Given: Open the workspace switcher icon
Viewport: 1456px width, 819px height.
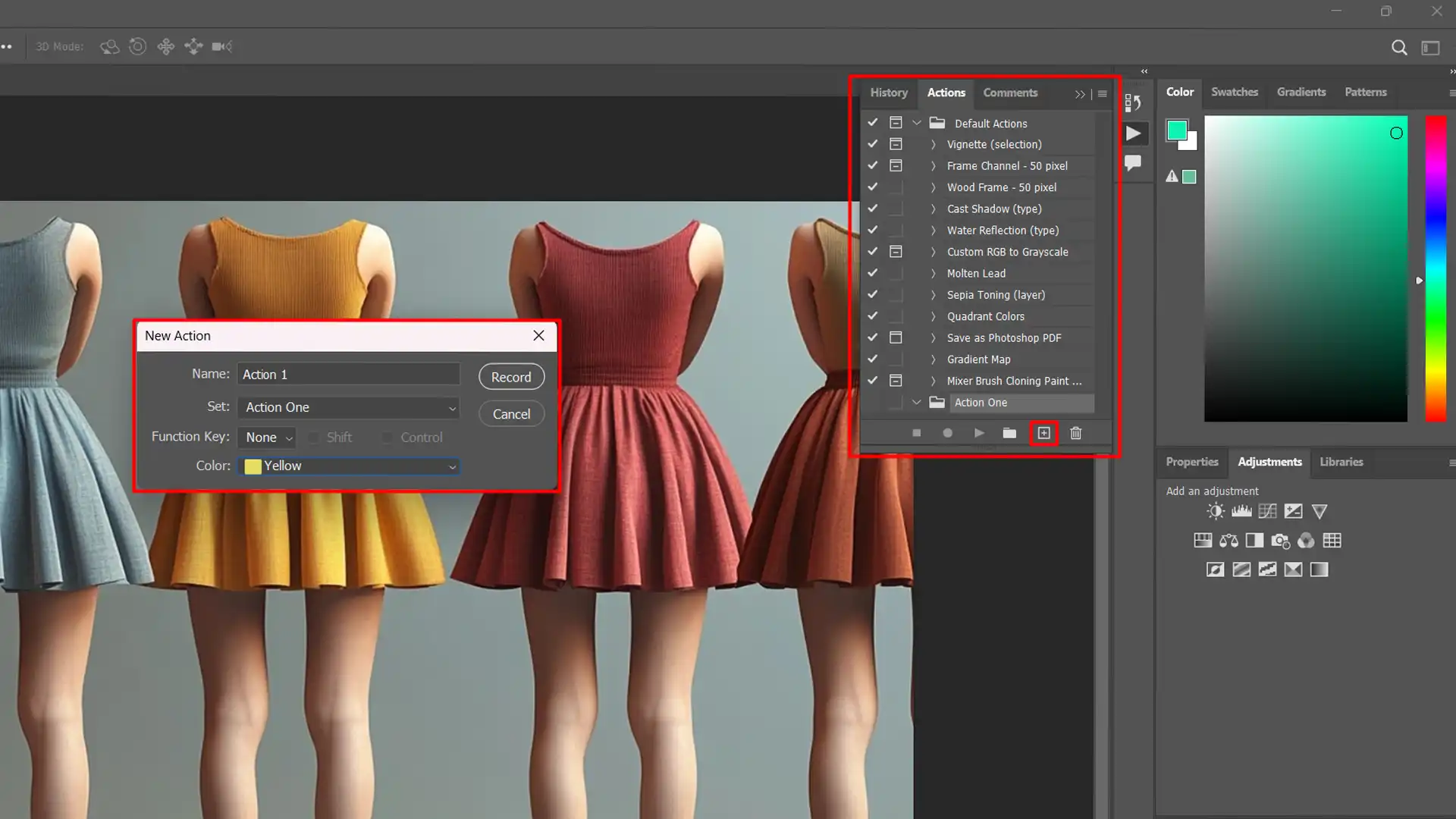Looking at the screenshot, I should 1430,48.
